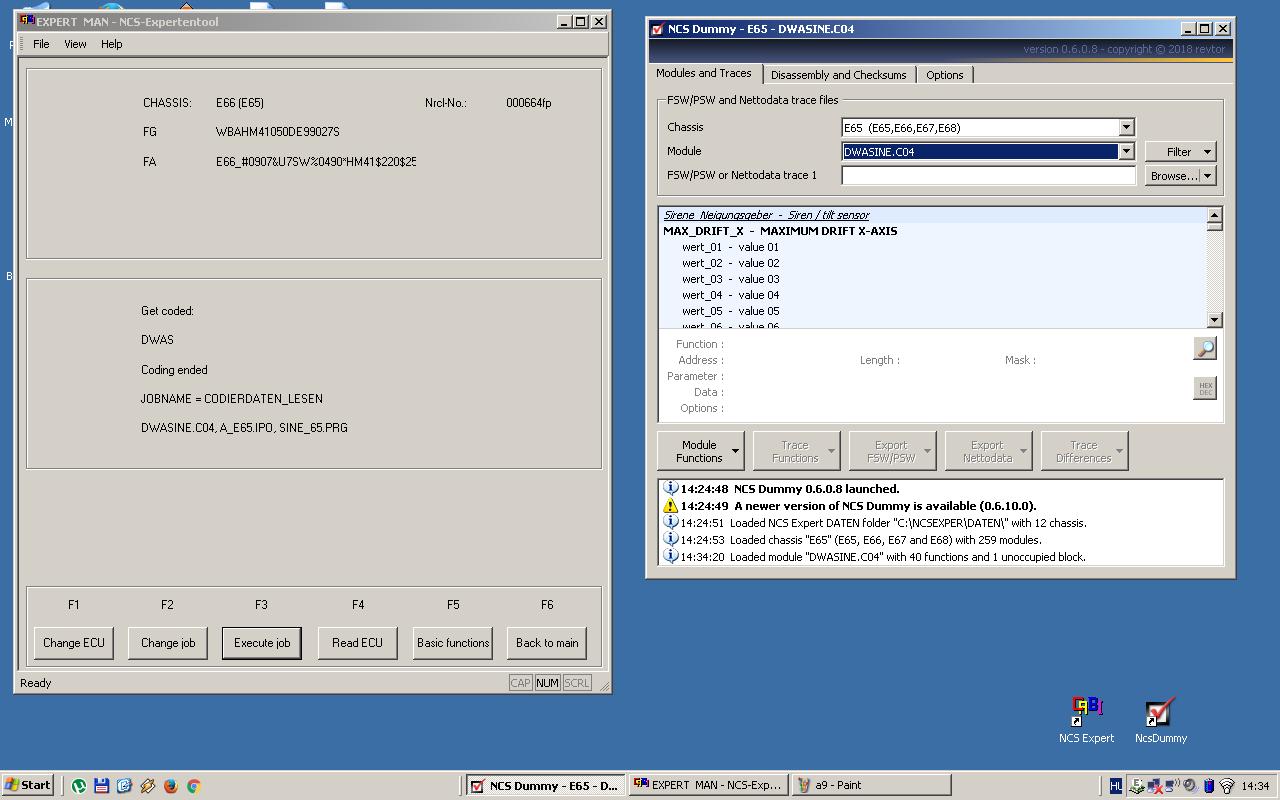Viewport: 1280px width, 800px height.
Task: Expand the Export Nettodata dropdown arrow
Action: (1023, 451)
